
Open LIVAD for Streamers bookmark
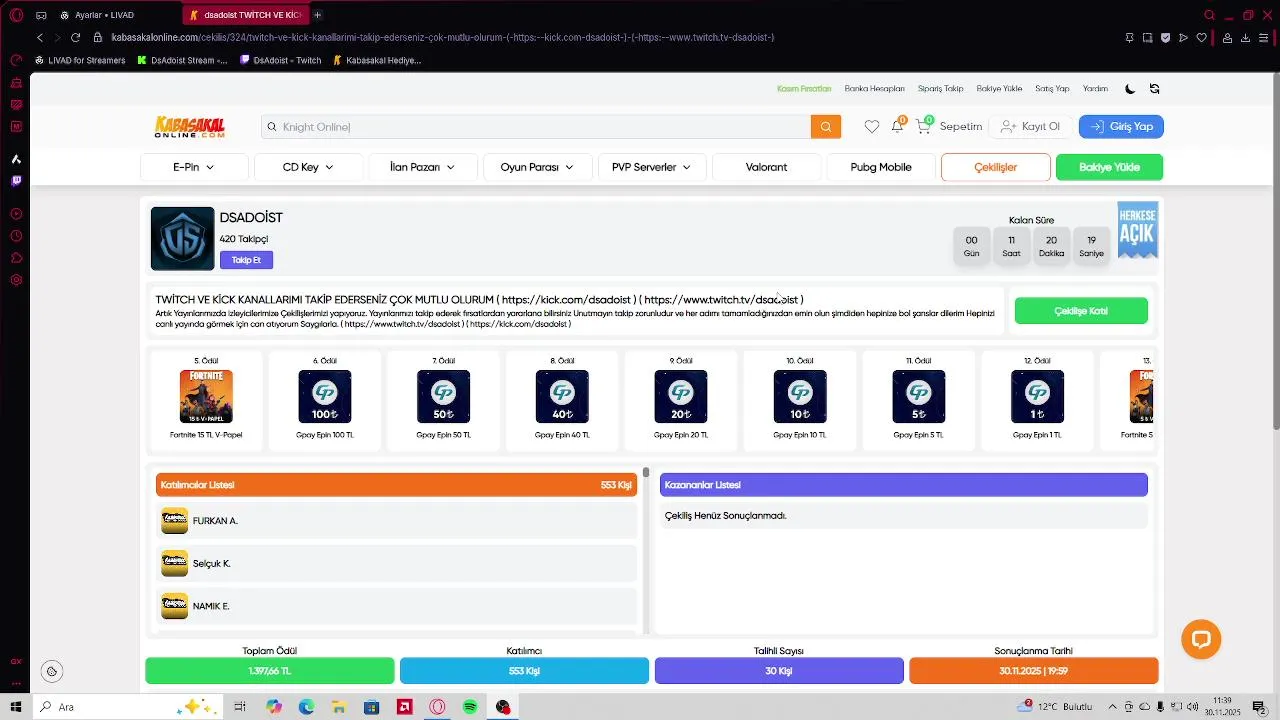click(80, 60)
